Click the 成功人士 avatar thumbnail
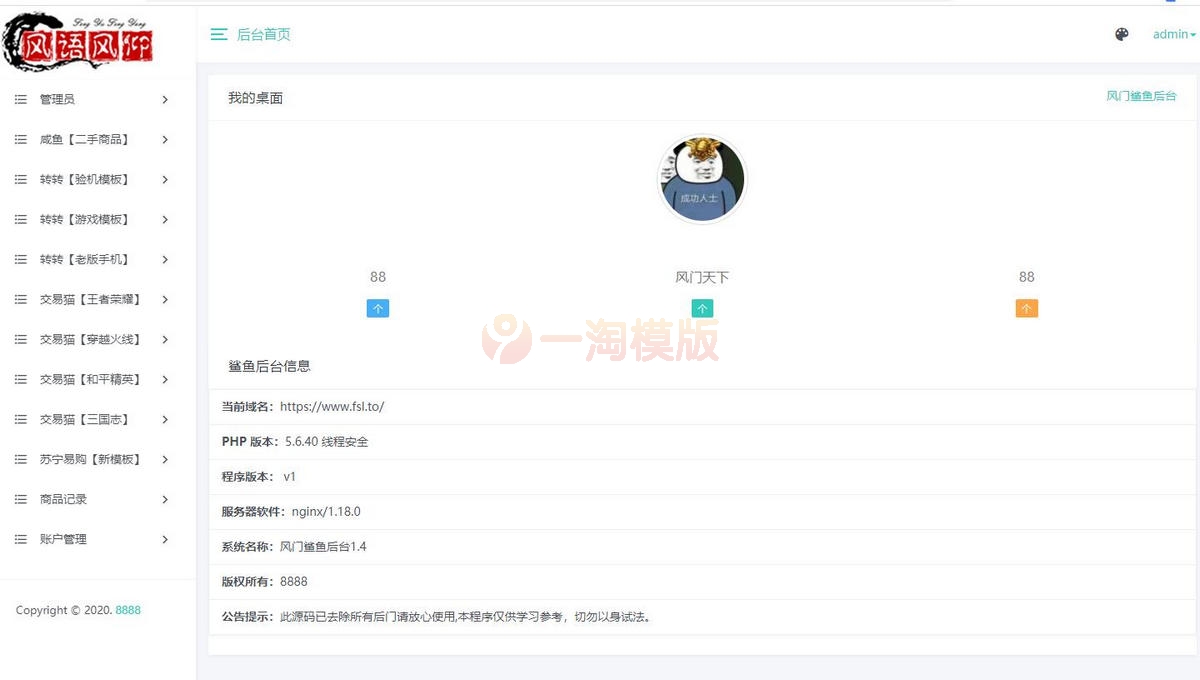This screenshot has height=680, width=1200. (x=702, y=178)
